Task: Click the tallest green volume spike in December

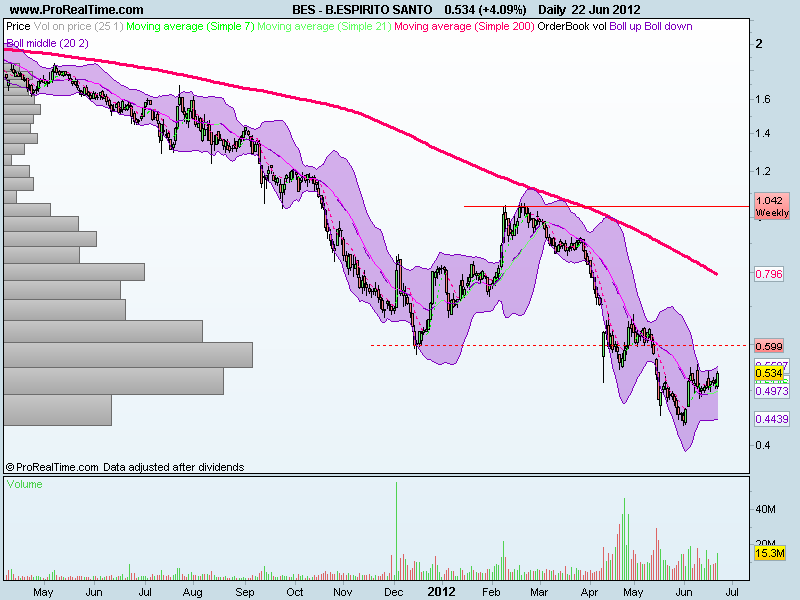Action: pyautogui.click(x=396, y=531)
